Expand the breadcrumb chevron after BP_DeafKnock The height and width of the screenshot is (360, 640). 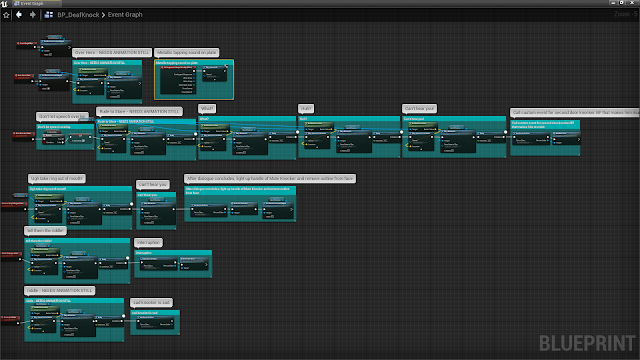point(103,15)
